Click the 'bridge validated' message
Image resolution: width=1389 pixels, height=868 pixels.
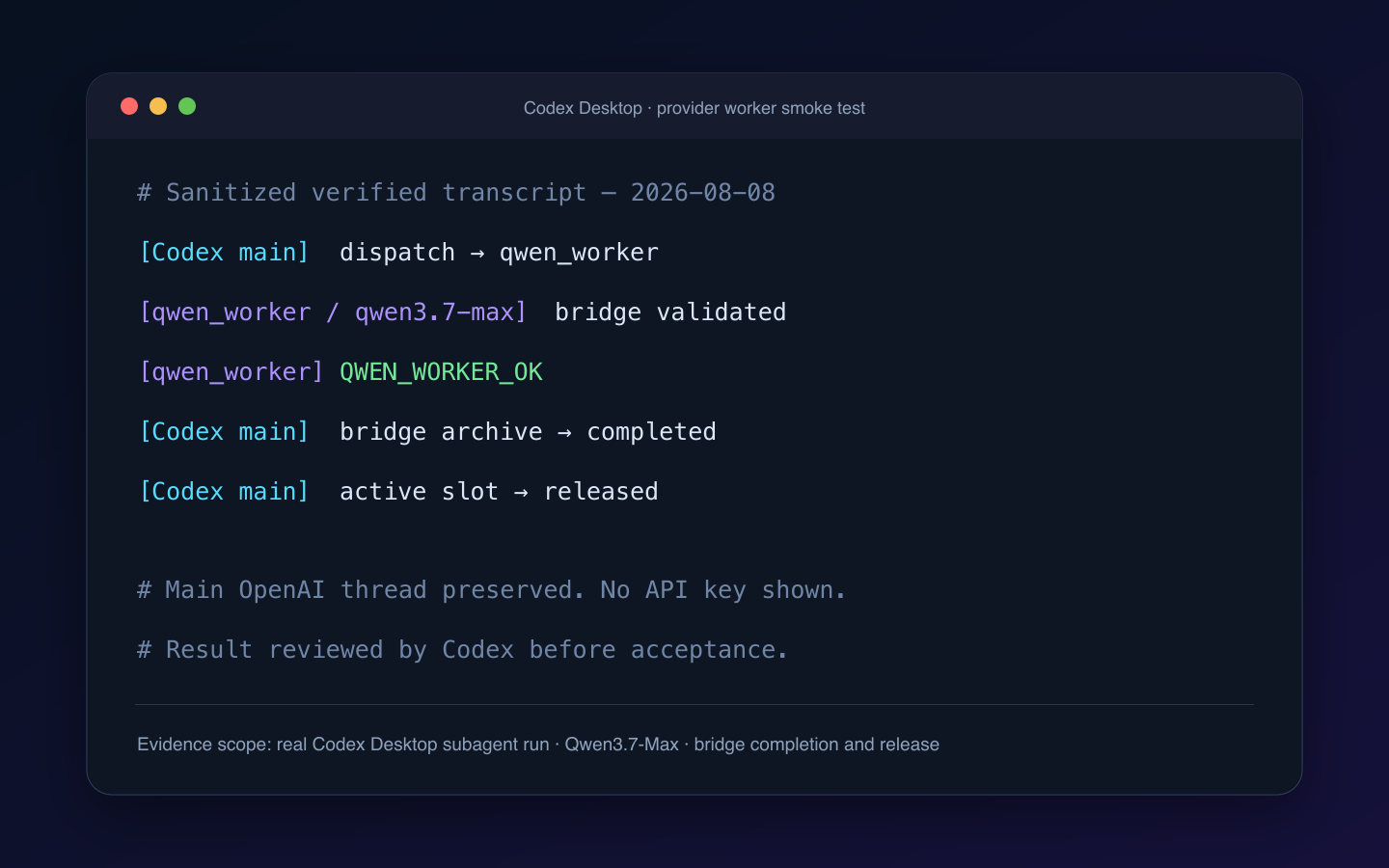point(670,312)
